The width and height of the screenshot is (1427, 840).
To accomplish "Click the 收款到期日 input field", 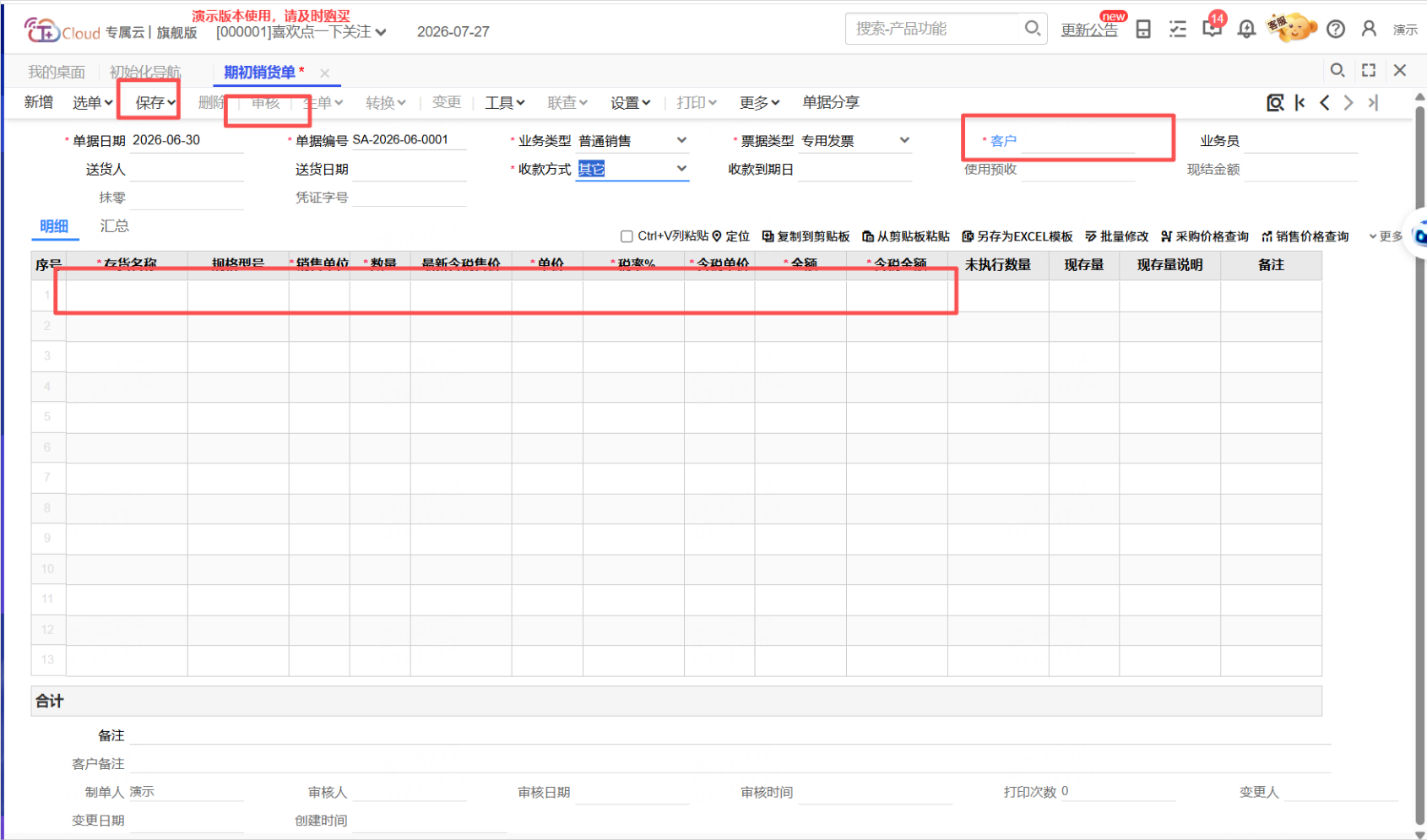I will coord(855,169).
